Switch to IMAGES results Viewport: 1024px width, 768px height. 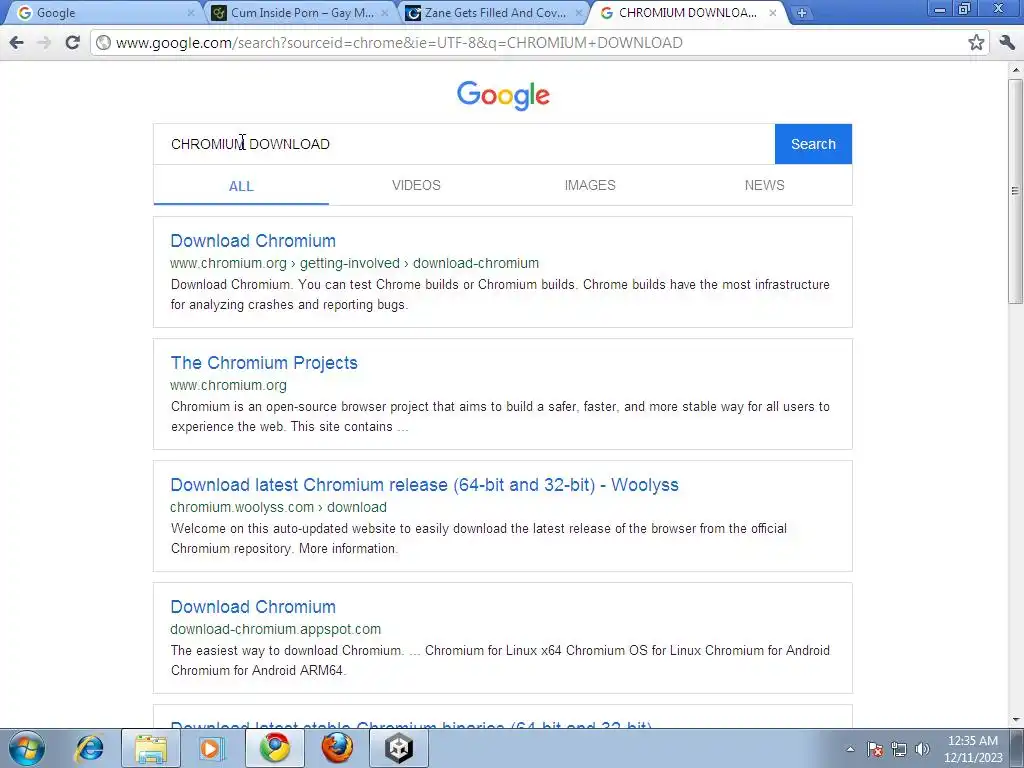tap(590, 185)
